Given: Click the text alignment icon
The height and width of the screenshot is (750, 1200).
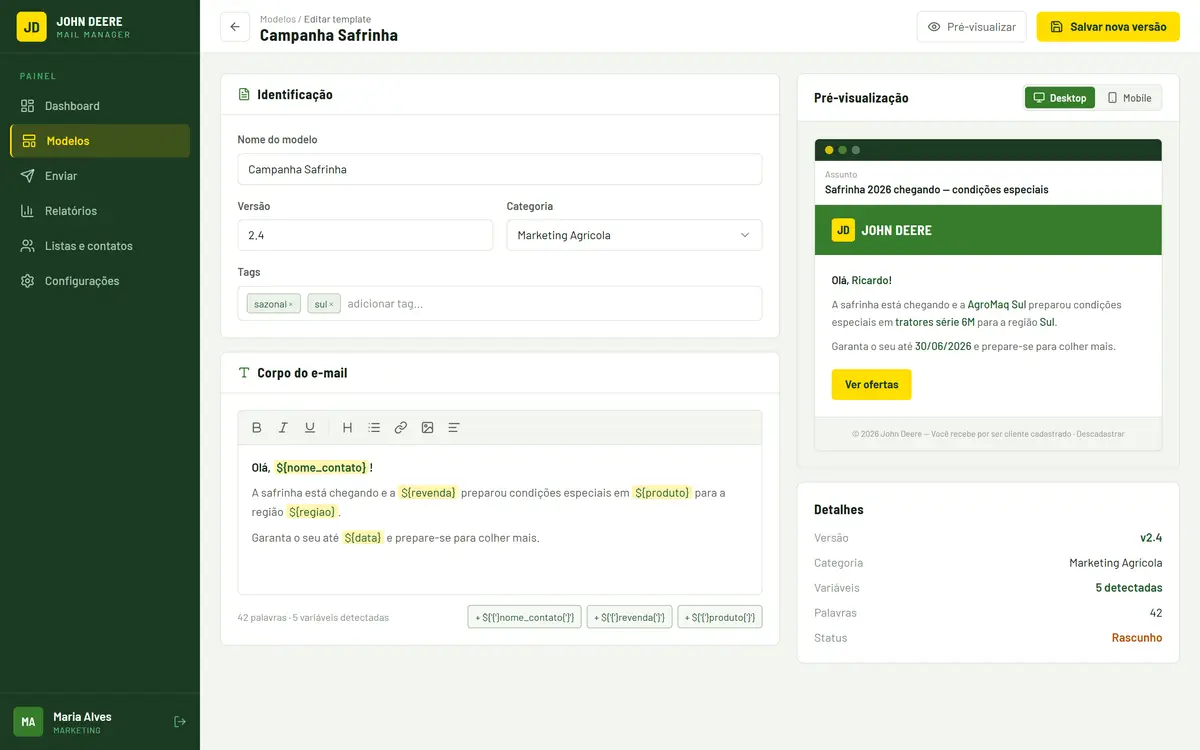Looking at the screenshot, I should tap(454, 427).
